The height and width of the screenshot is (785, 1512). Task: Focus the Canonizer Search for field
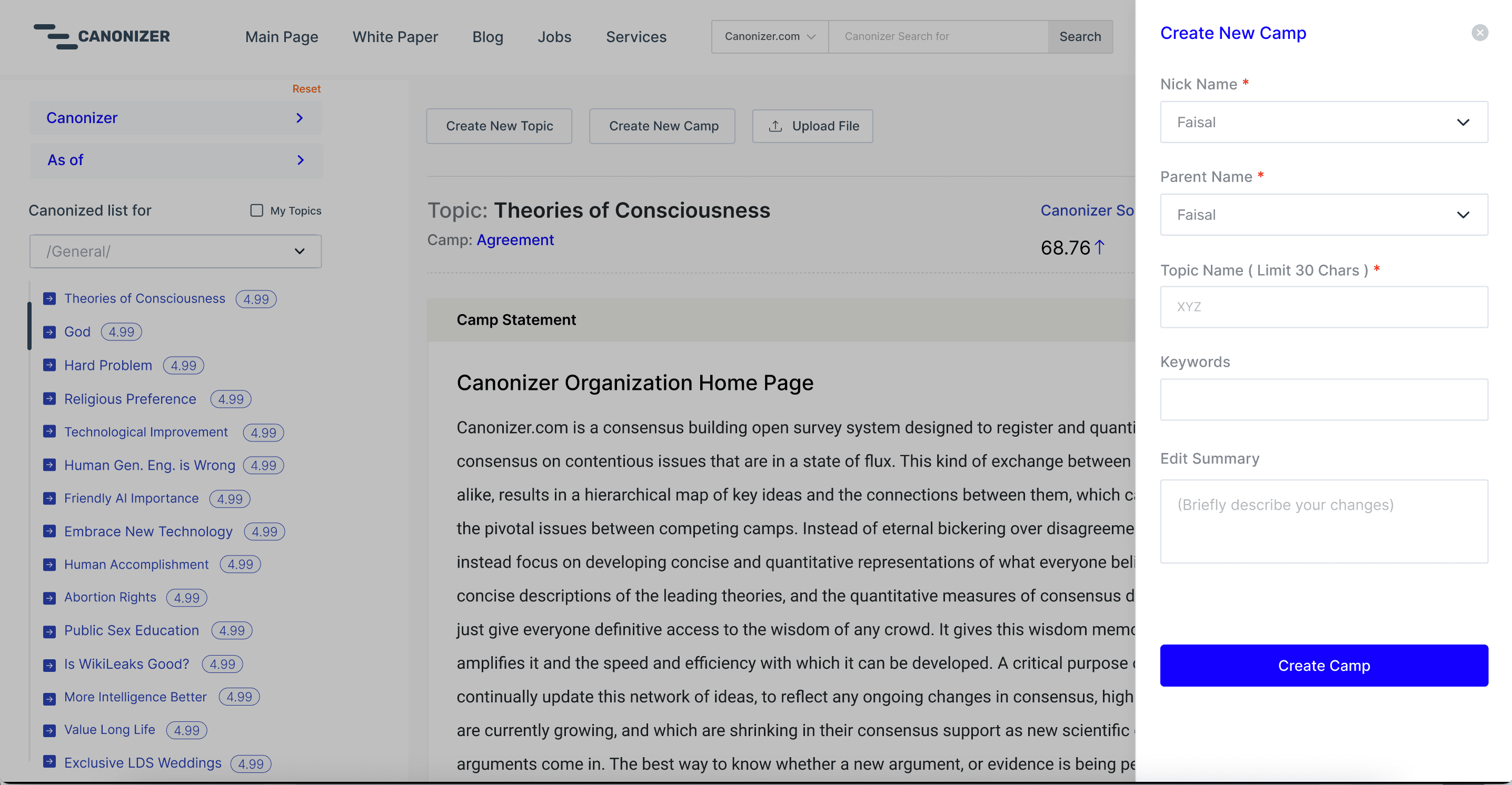click(x=938, y=36)
